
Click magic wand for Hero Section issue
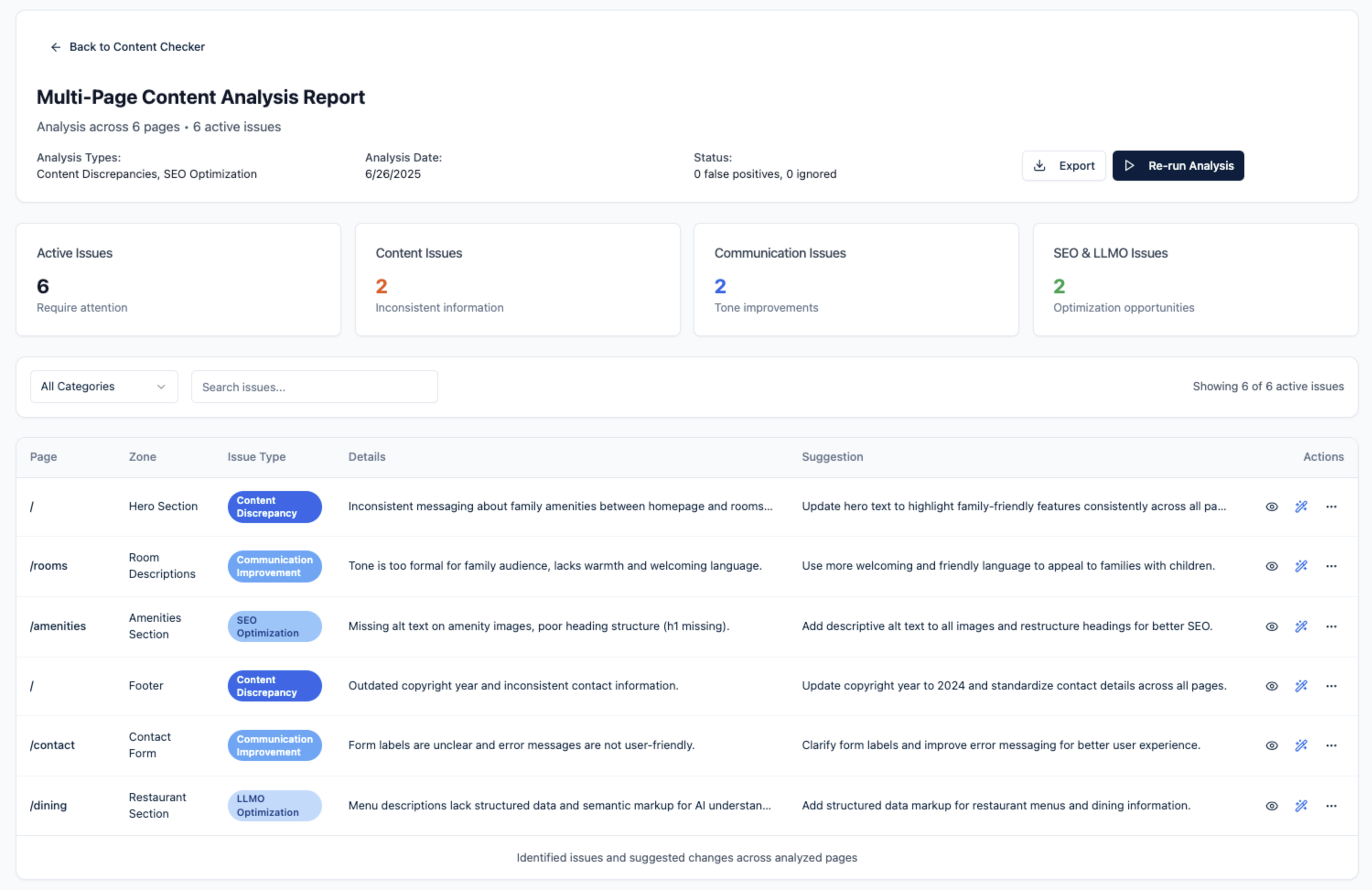1301,507
